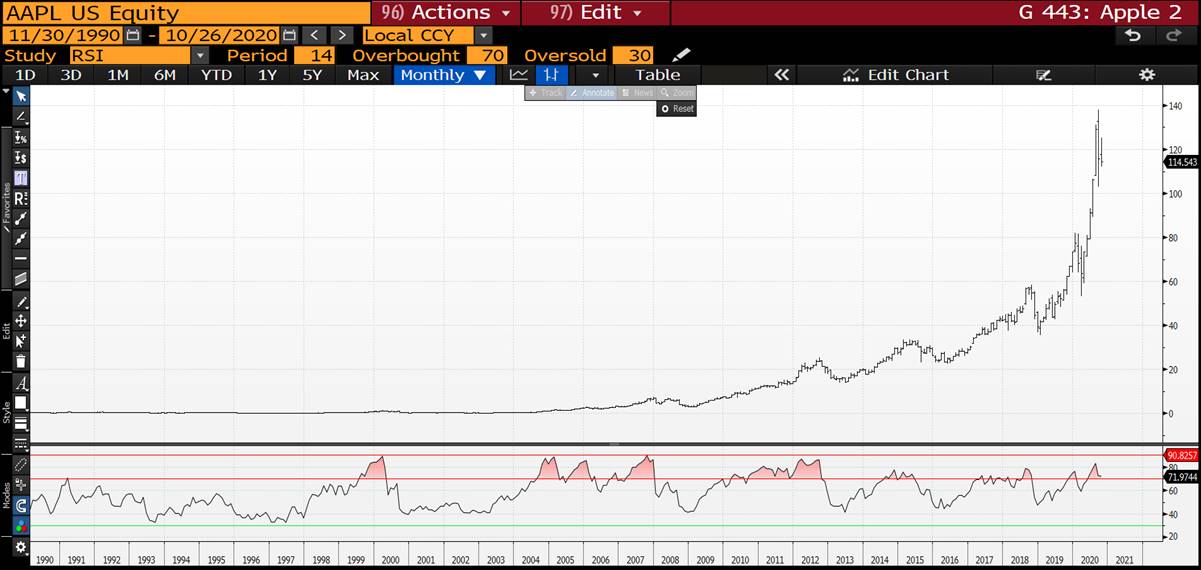This screenshot has height=570, width=1201.
Task: Open the 97) Edit menu
Action: [x=595, y=13]
